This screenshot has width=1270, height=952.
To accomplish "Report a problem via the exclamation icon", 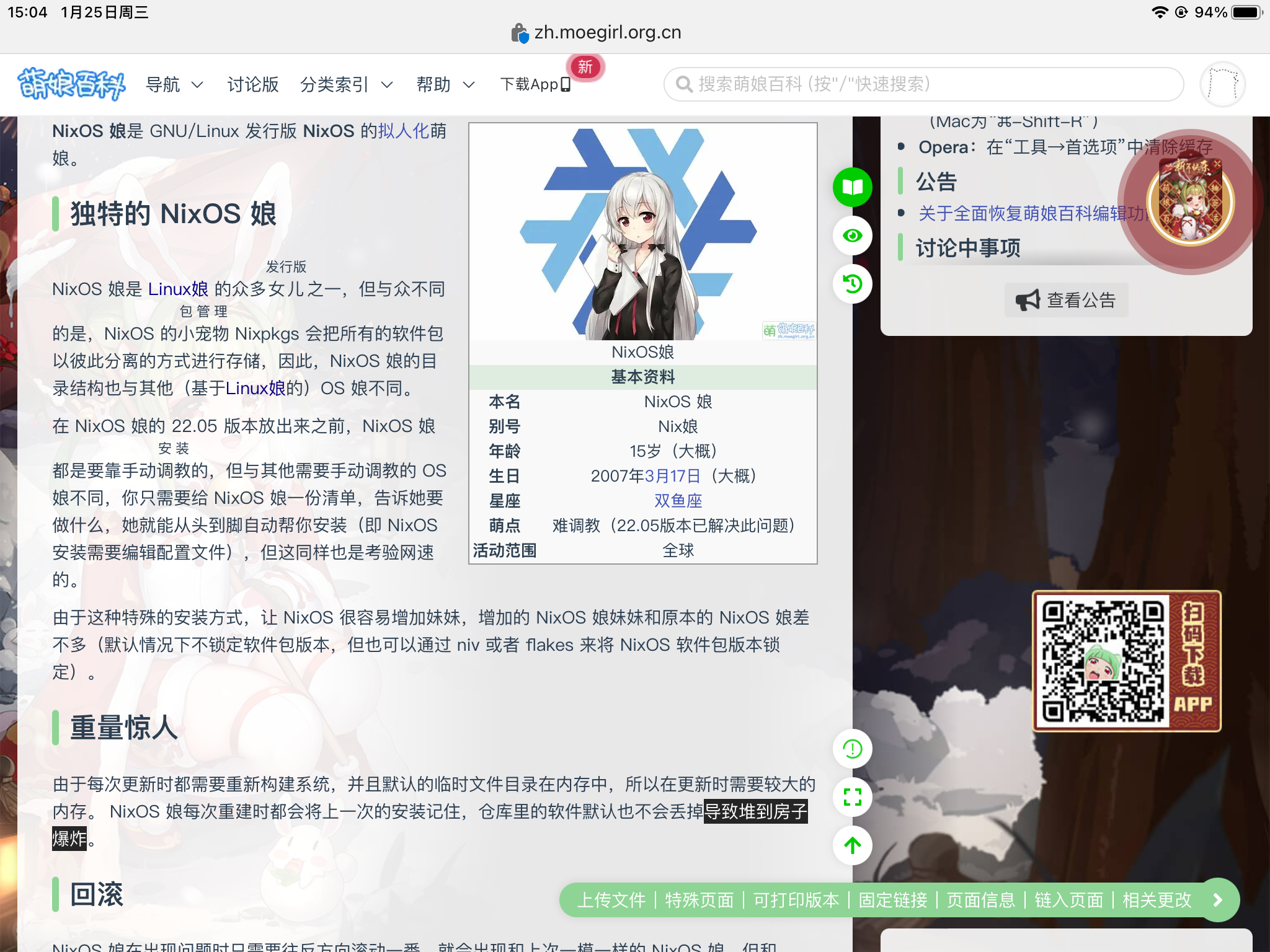I will pyautogui.click(x=853, y=749).
